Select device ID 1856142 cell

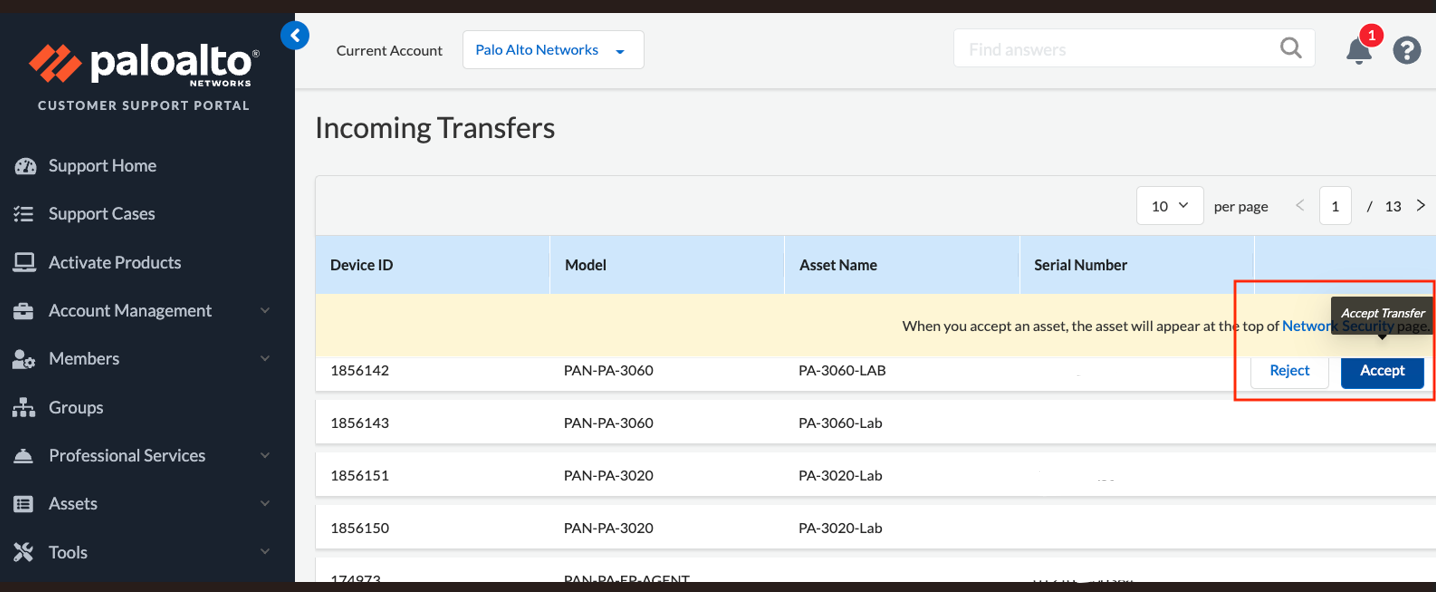359,370
